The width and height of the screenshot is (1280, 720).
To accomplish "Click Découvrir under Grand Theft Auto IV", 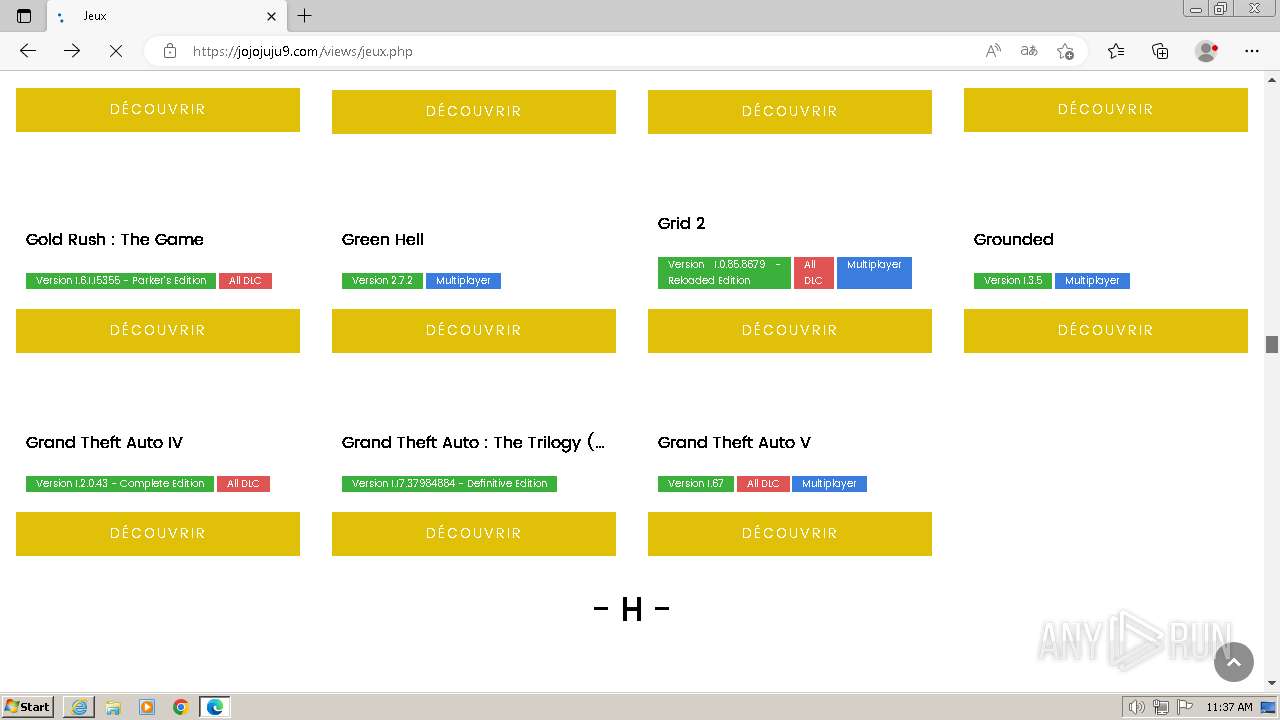I will (158, 533).
